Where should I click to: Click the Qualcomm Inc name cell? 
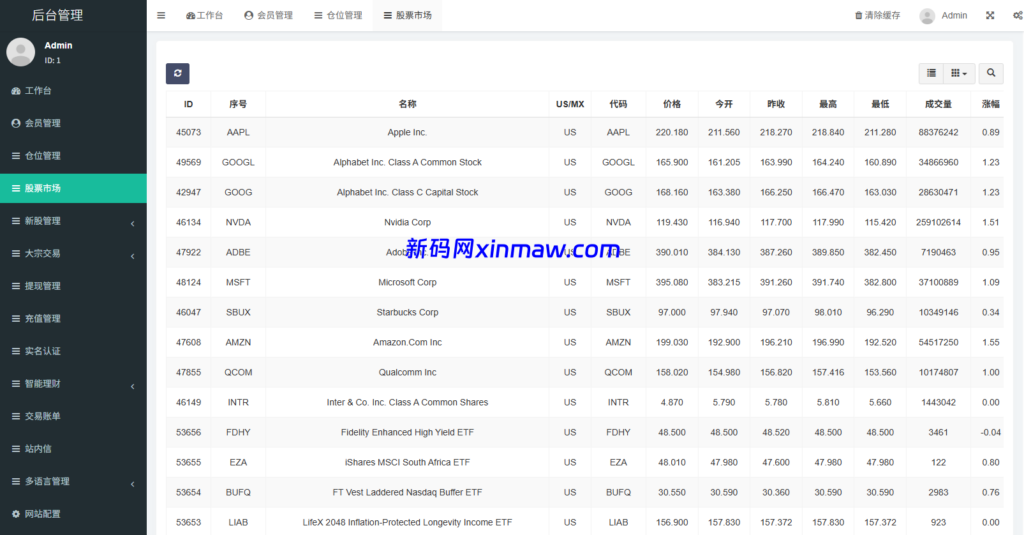407,372
